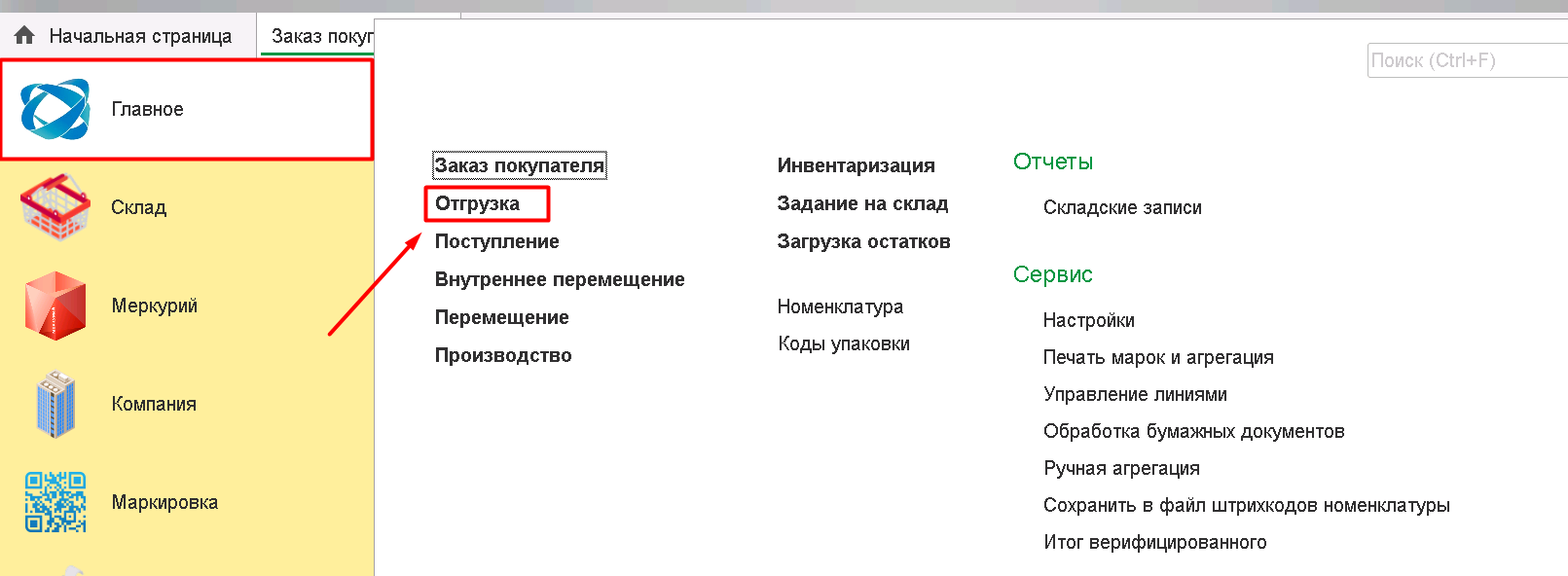Open the Поступление link
Image resolution: width=1568 pixels, height=576 pixels.
pos(496,241)
